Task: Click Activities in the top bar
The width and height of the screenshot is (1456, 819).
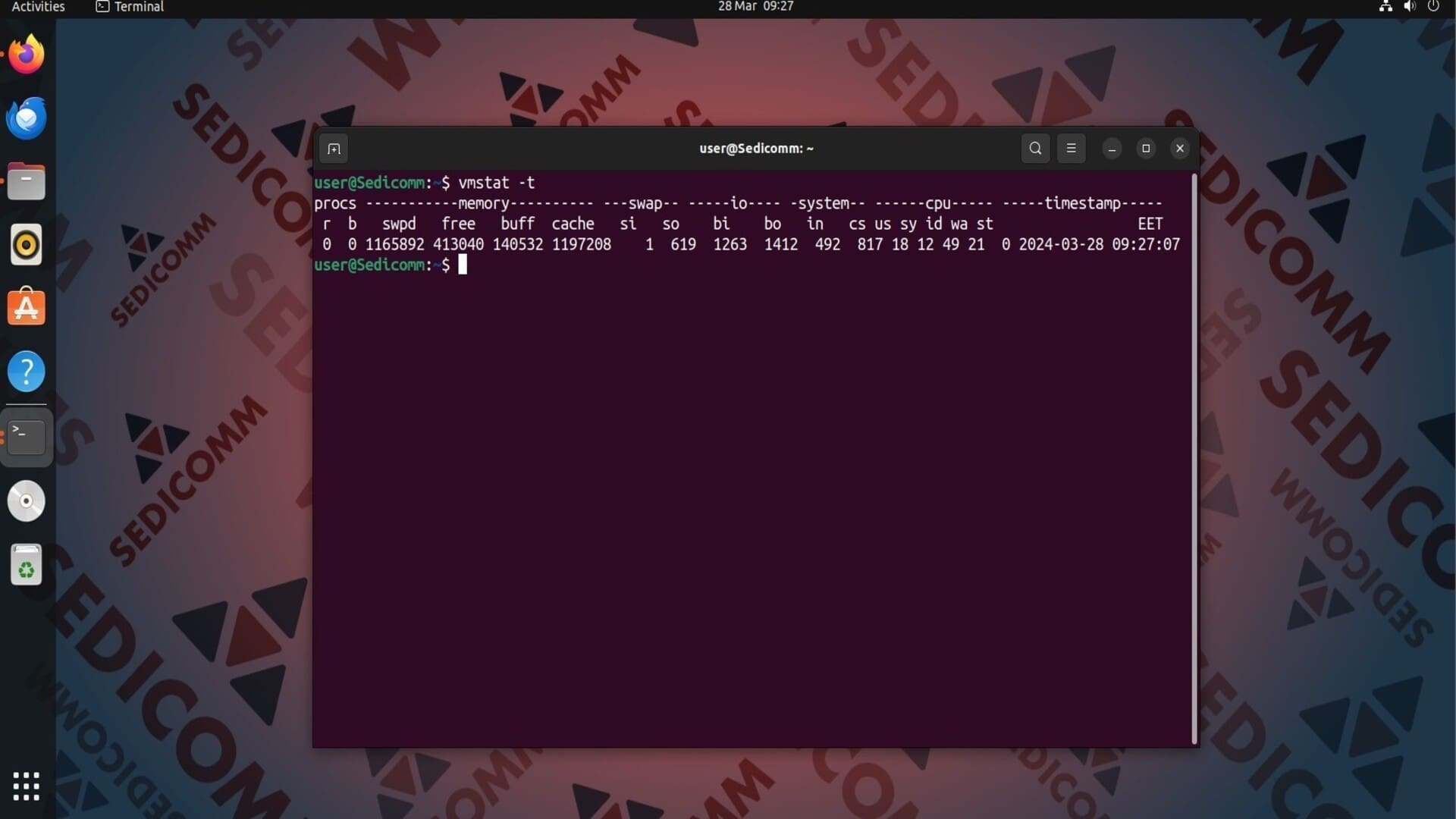Action: click(x=38, y=7)
